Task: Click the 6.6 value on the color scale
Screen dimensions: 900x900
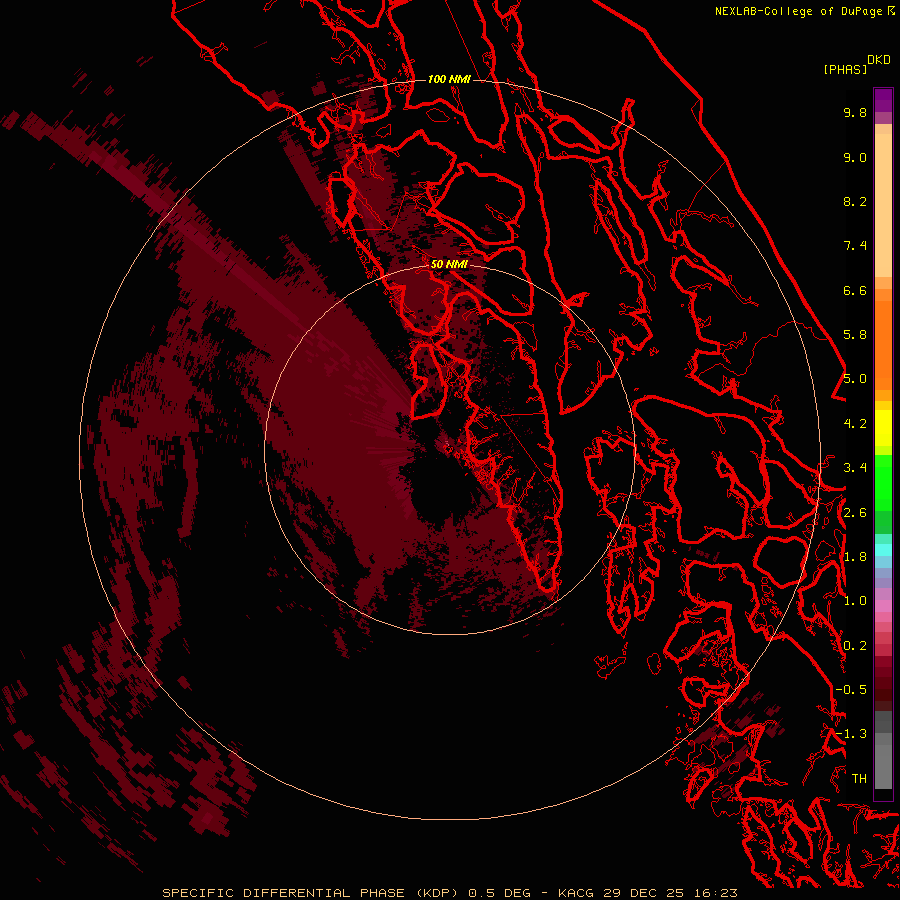Action: (x=855, y=290)
